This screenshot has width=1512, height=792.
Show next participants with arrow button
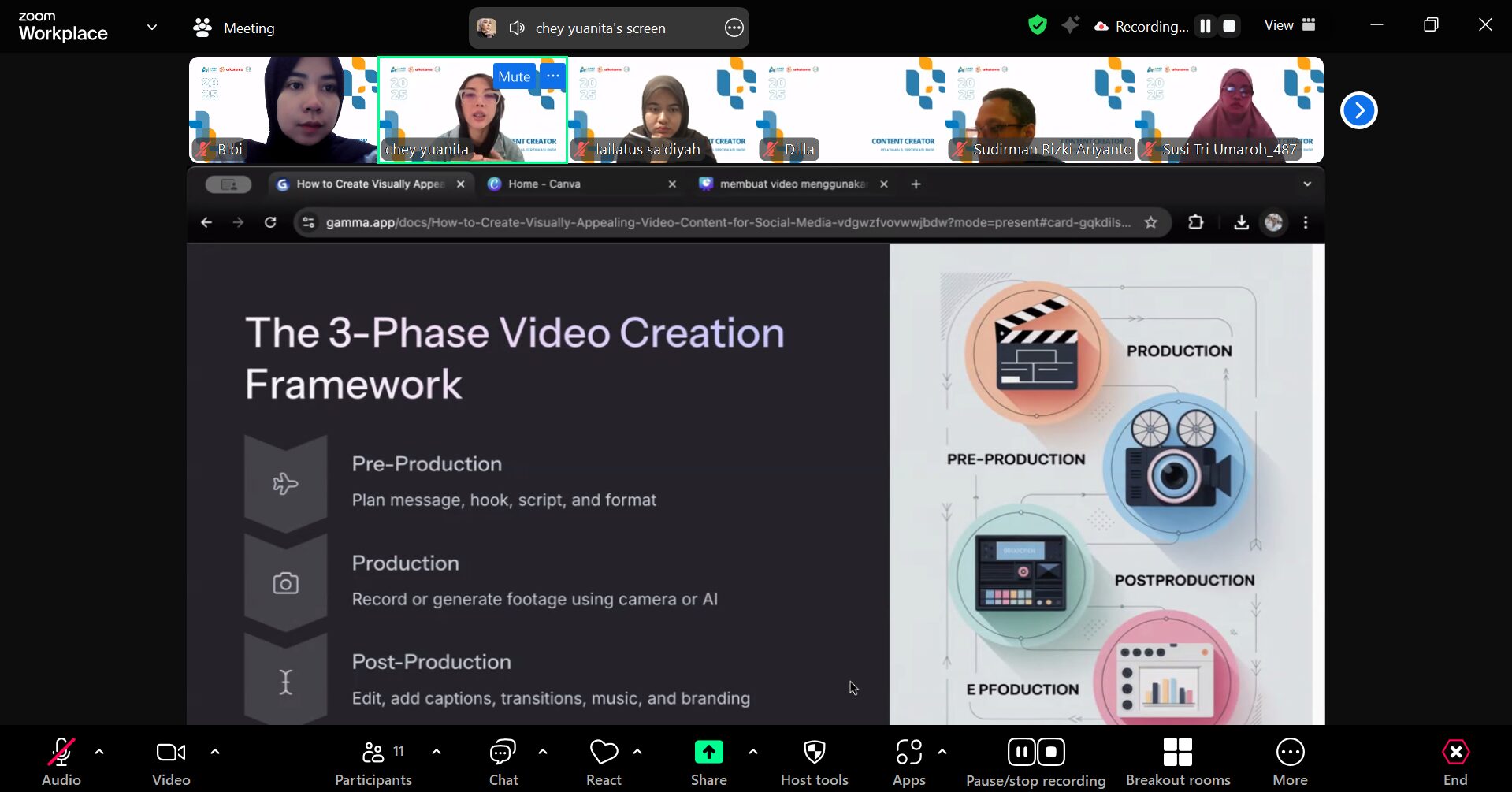[x=1359, y=110]
